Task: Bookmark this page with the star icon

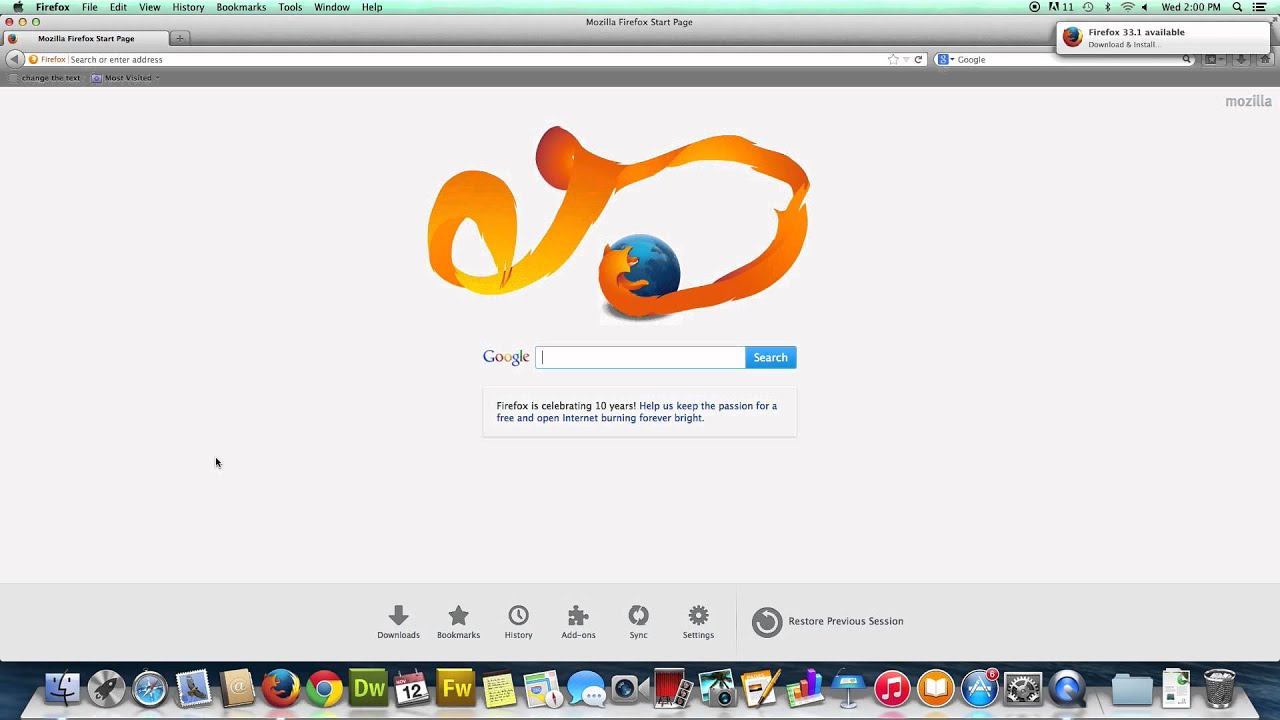Action: [x=893, y=59]
